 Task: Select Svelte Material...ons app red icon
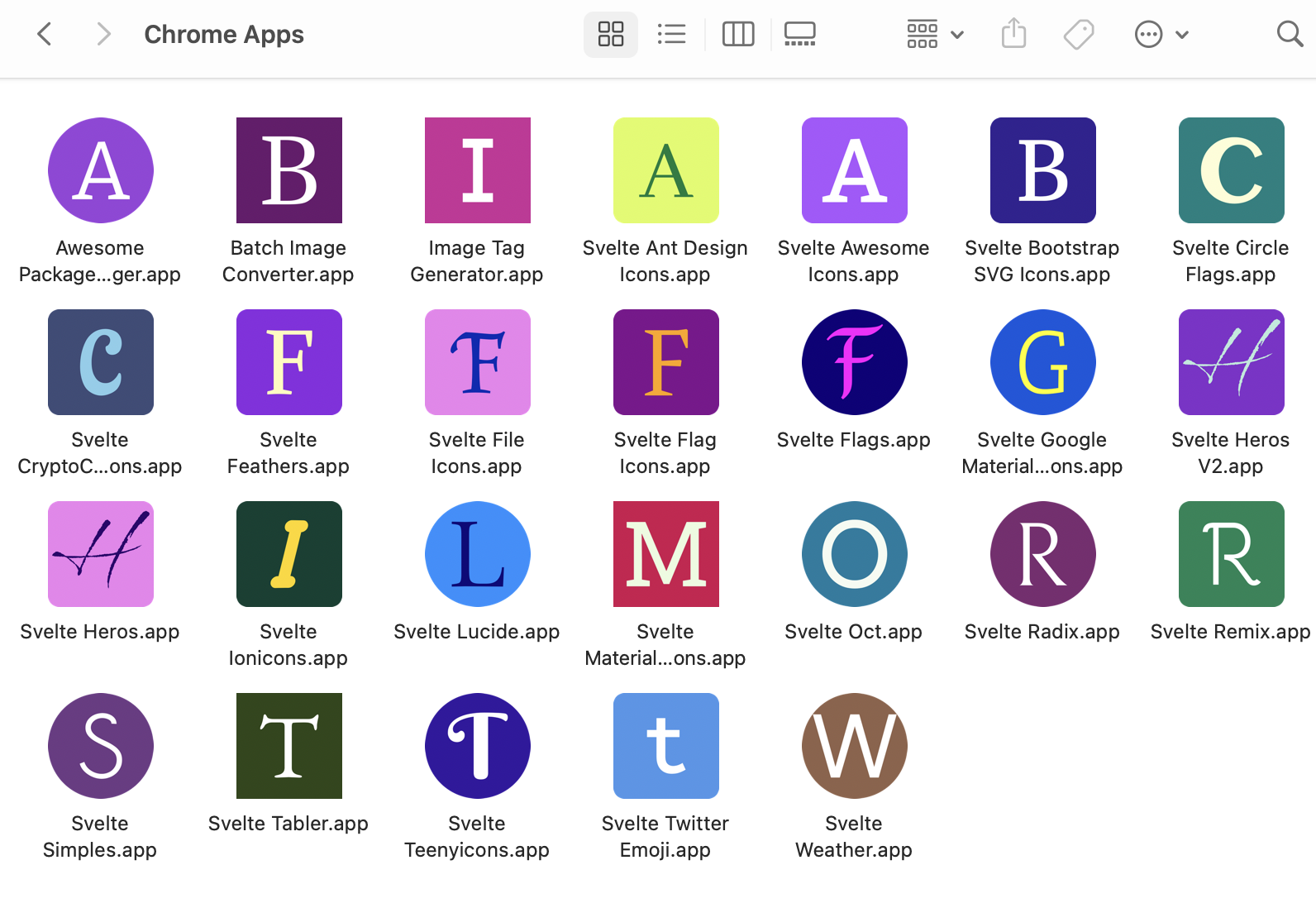[x=666, y=554]
